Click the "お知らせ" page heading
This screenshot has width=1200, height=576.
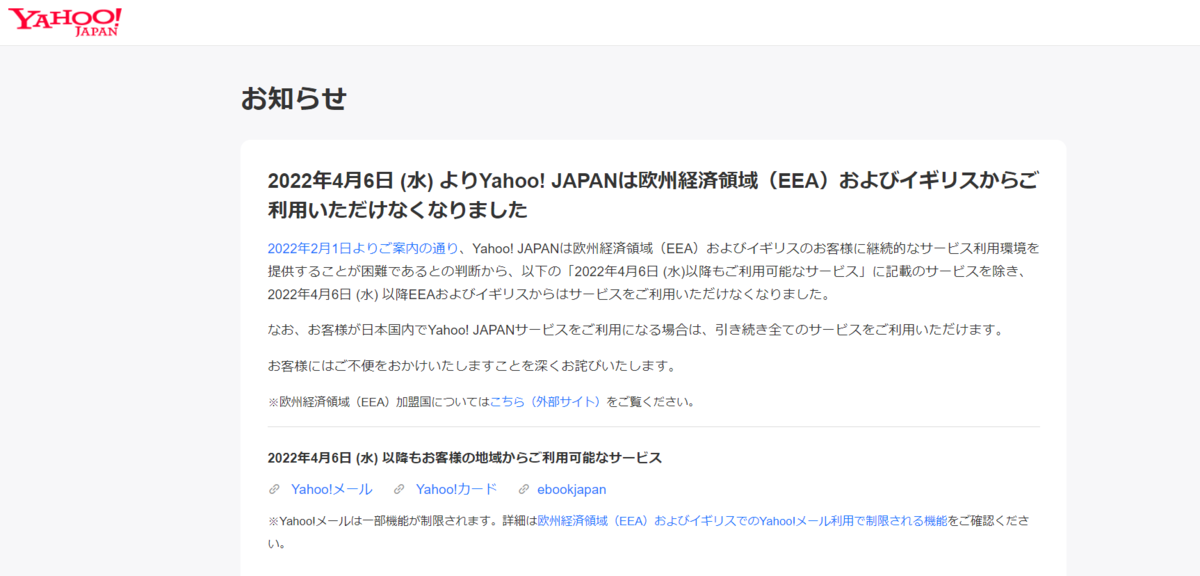294,98
